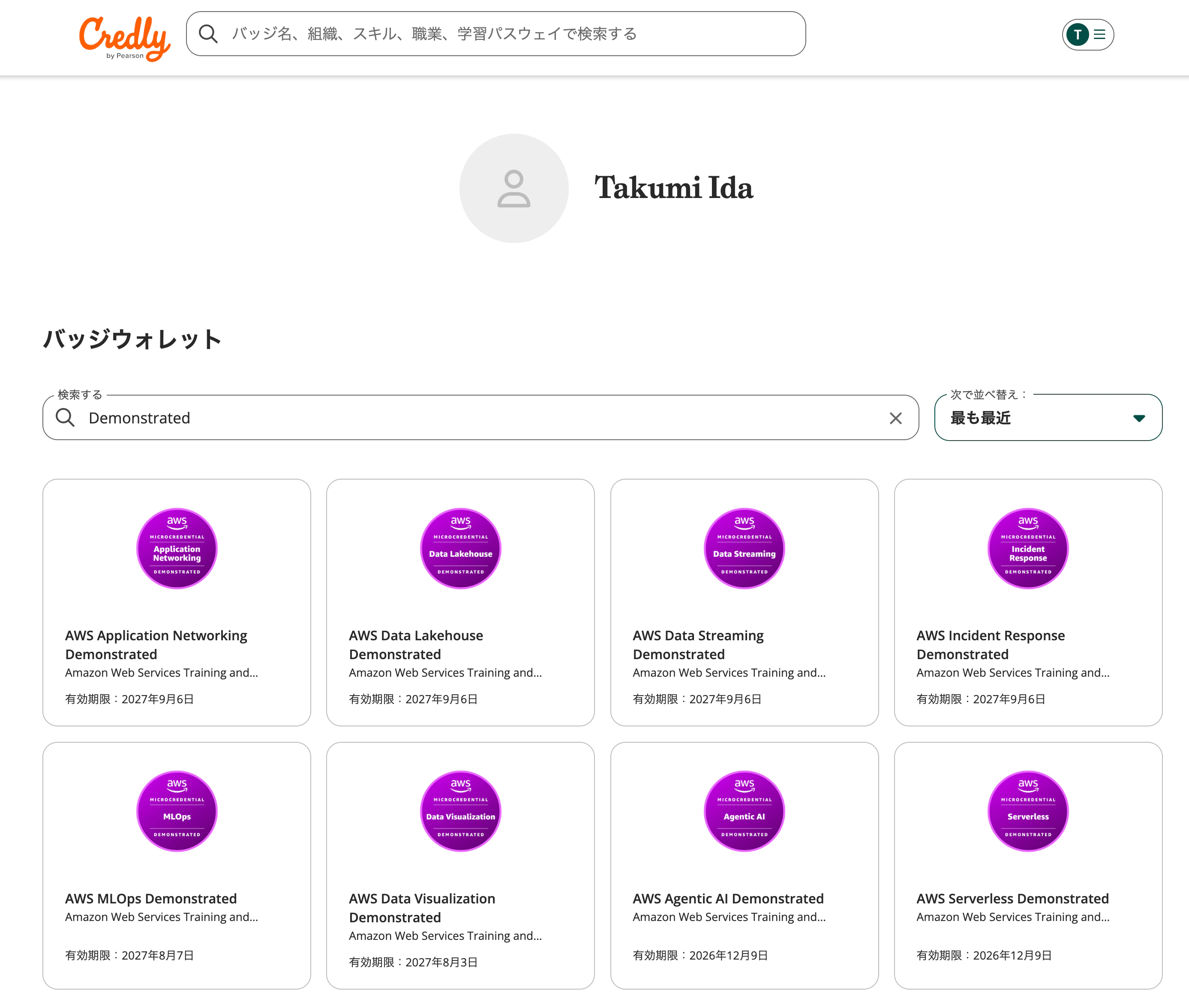Click into the badge wallet search field
The image size is (1189, 1008).
click(480, 418)
